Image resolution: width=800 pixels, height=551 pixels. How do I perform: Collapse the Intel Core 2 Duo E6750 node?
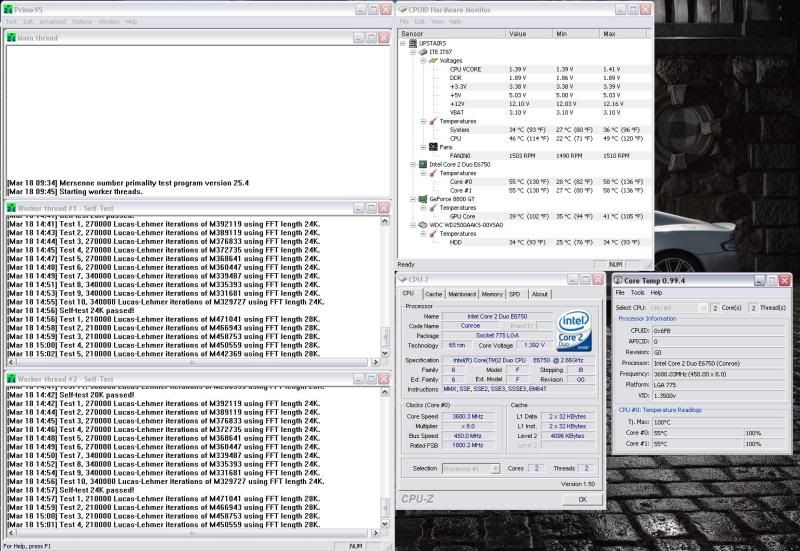[x=413, y=164]
